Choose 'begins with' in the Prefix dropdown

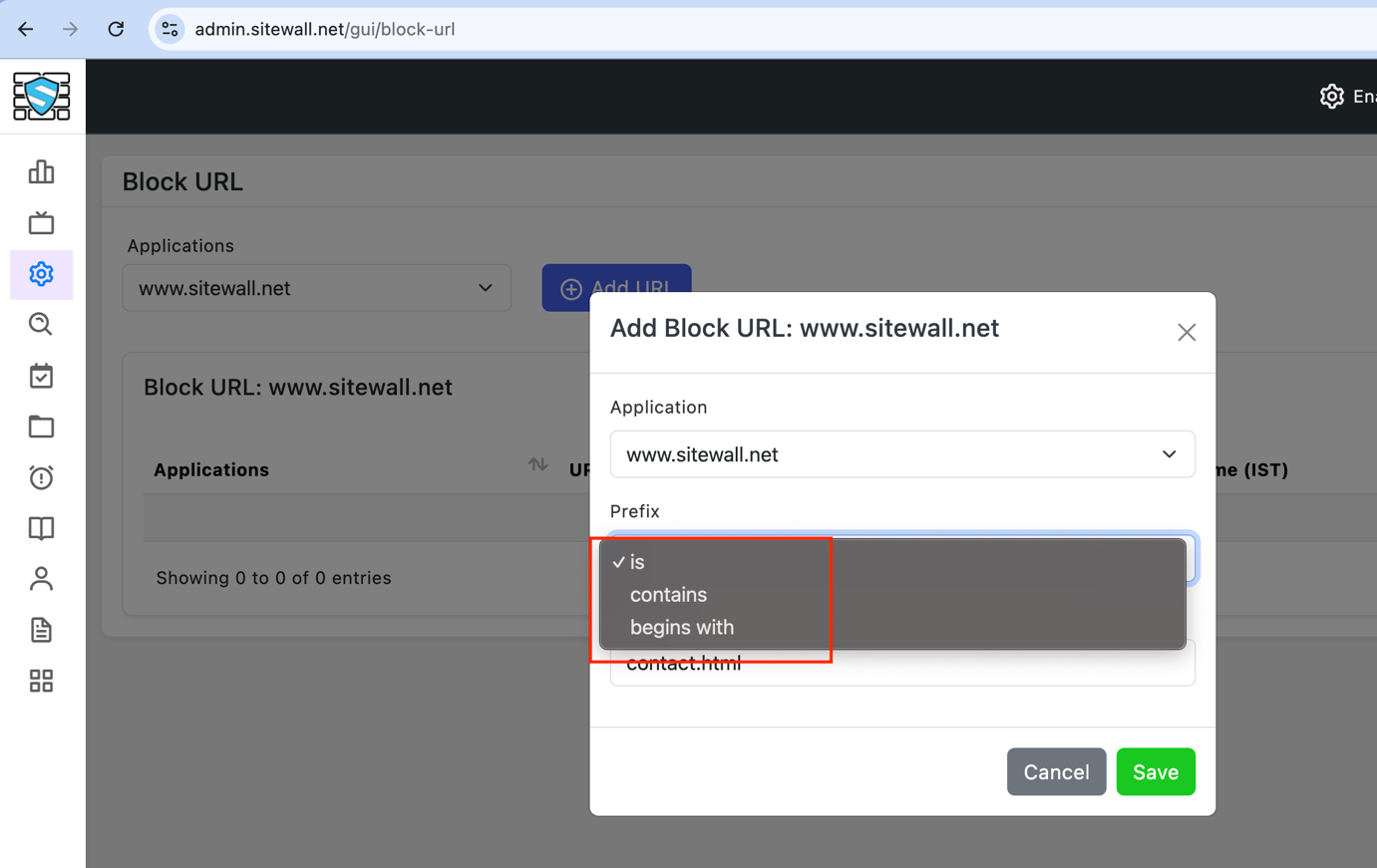click(x=682, y=627)
